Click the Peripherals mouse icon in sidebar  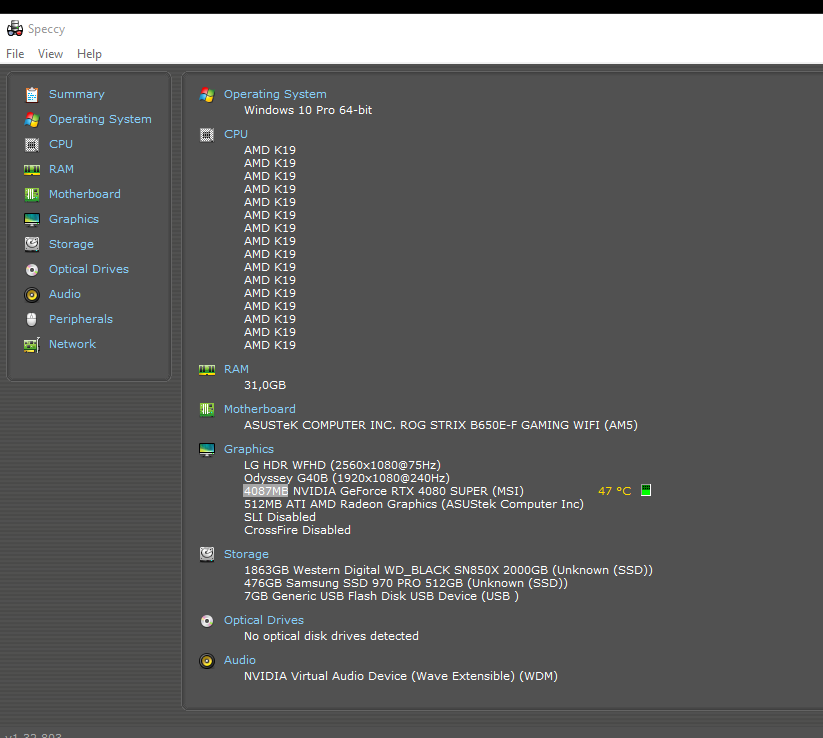click(31, 319)
